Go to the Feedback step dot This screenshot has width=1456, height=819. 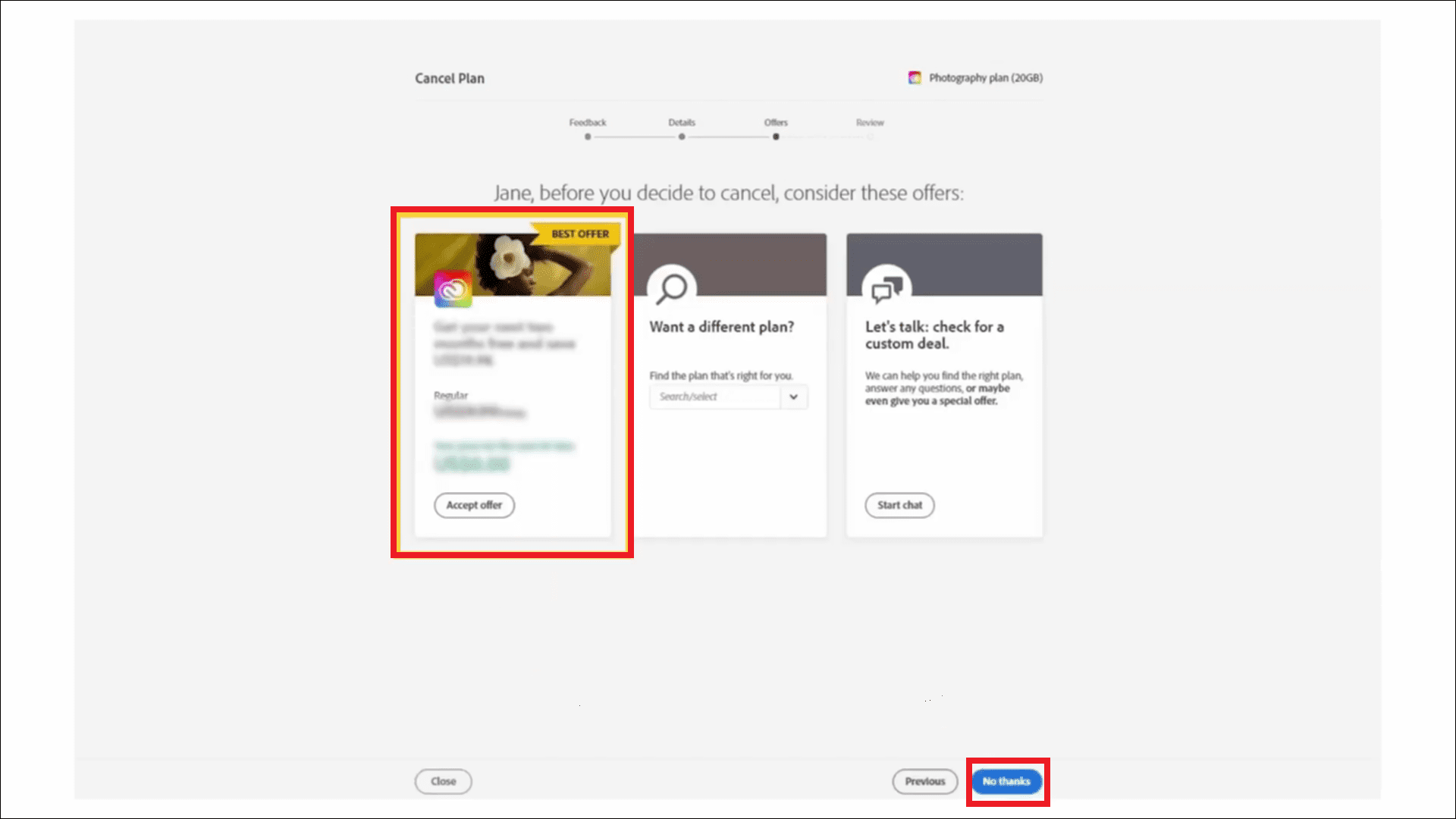[588, 137]
